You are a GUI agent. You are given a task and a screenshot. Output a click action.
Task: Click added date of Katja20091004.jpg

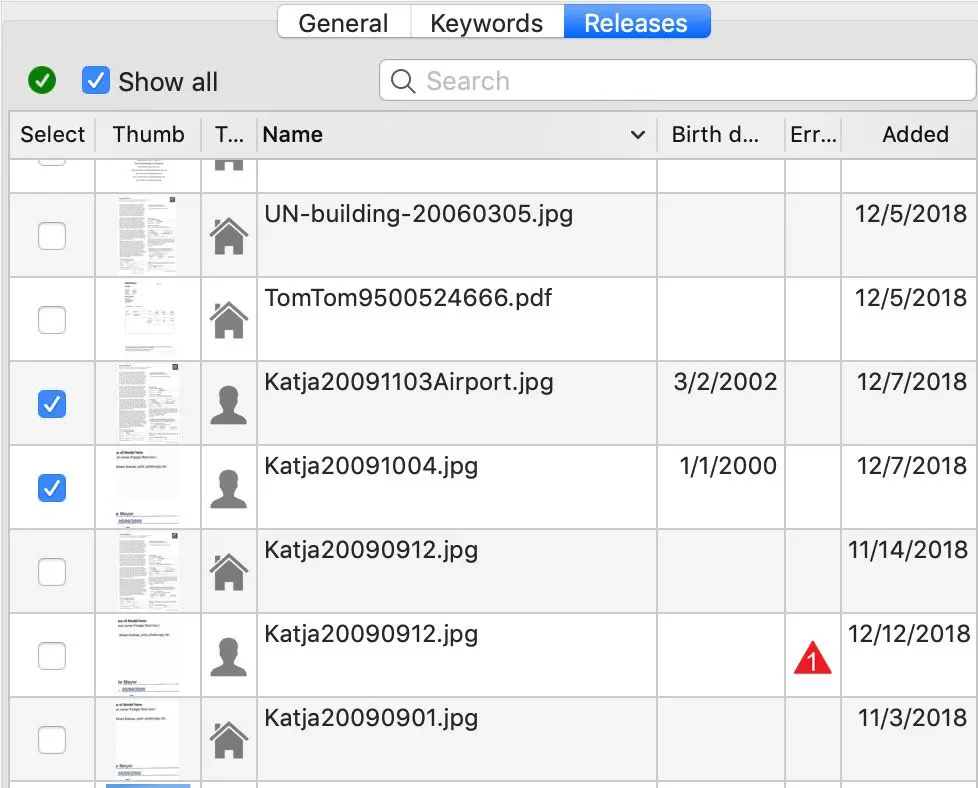pyautogui.click(x=911, y=465)
